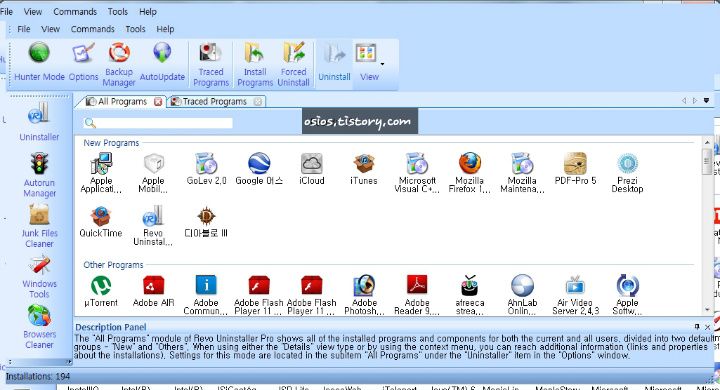The height and width of the screenshot is (390, 720).
Task: Select the iTunes program icon
Action: pos(364,164)
